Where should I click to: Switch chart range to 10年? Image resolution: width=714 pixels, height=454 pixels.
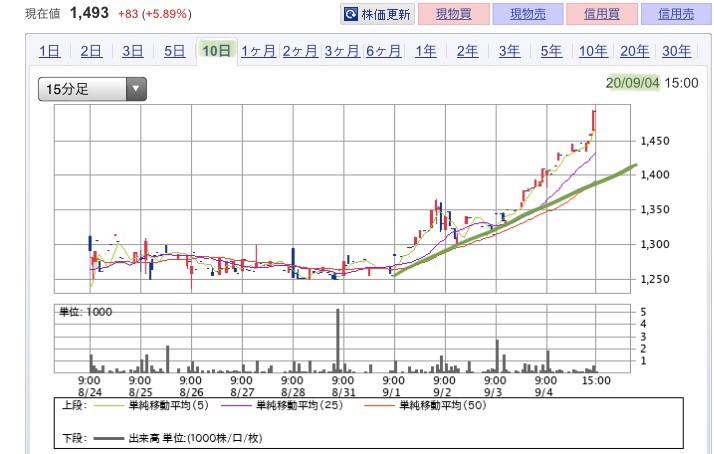[x=593, y=51]
